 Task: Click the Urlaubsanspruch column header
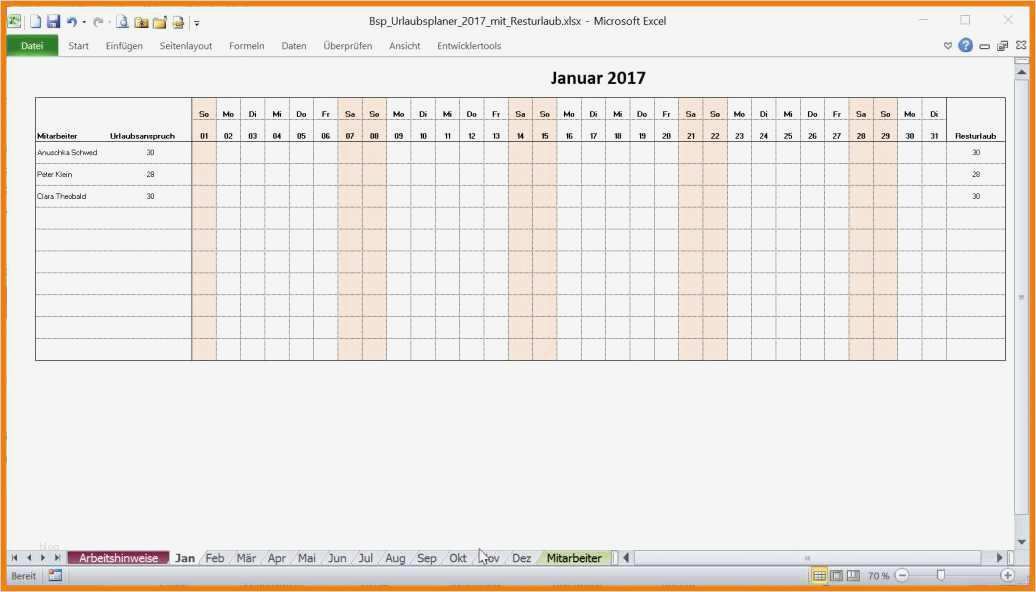pos(142,136)
